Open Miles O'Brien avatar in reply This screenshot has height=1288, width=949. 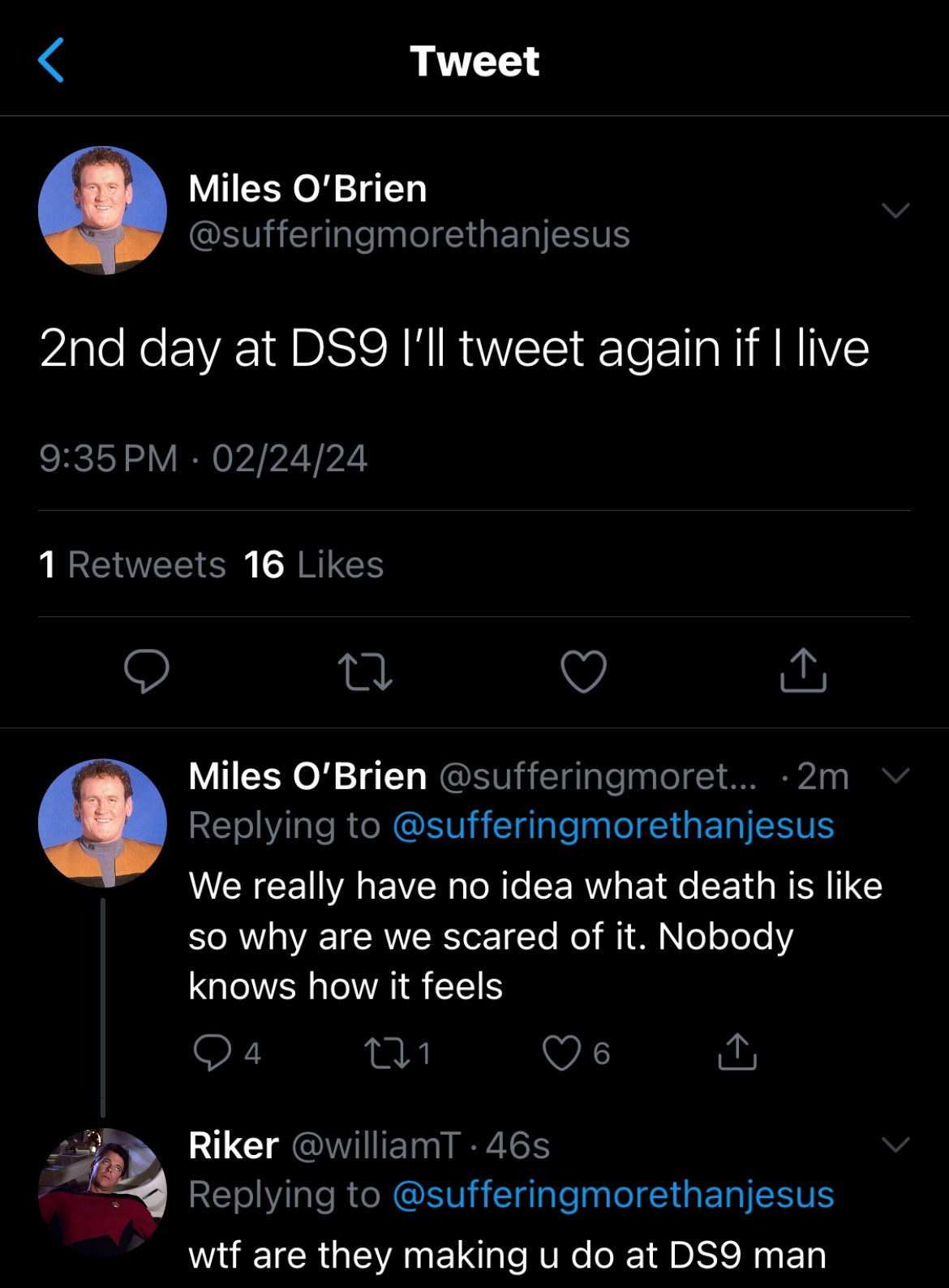pos(102,823)
